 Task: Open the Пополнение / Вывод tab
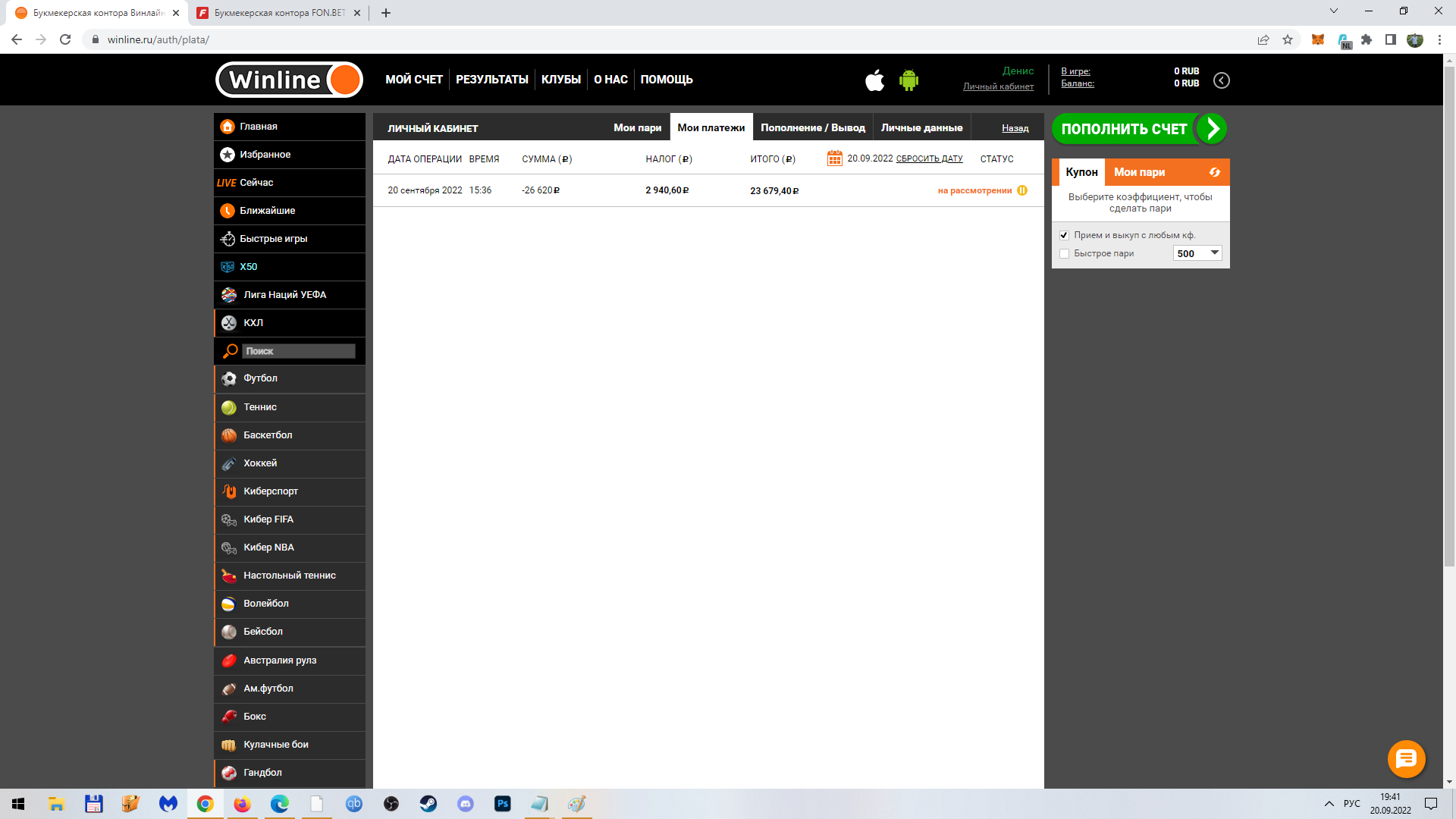(812, 127)
